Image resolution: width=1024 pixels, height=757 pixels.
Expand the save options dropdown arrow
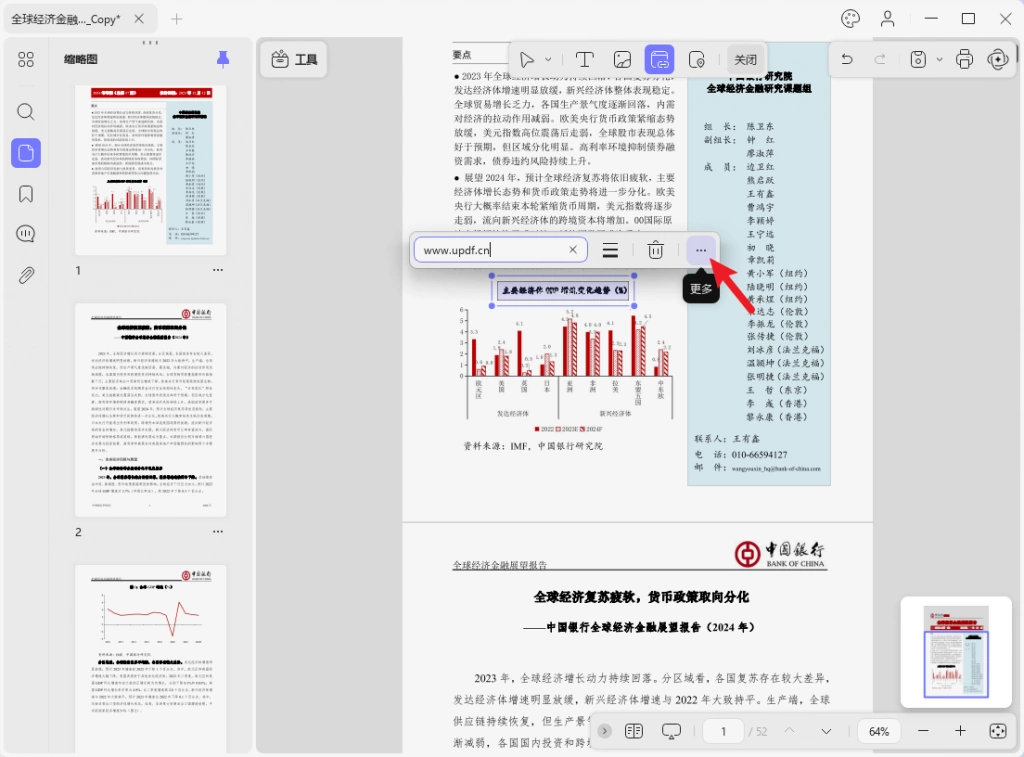coord(939,59)
